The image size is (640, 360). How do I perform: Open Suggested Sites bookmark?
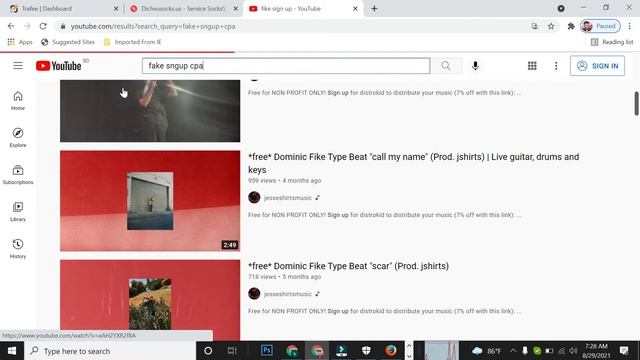coord(68,42)
